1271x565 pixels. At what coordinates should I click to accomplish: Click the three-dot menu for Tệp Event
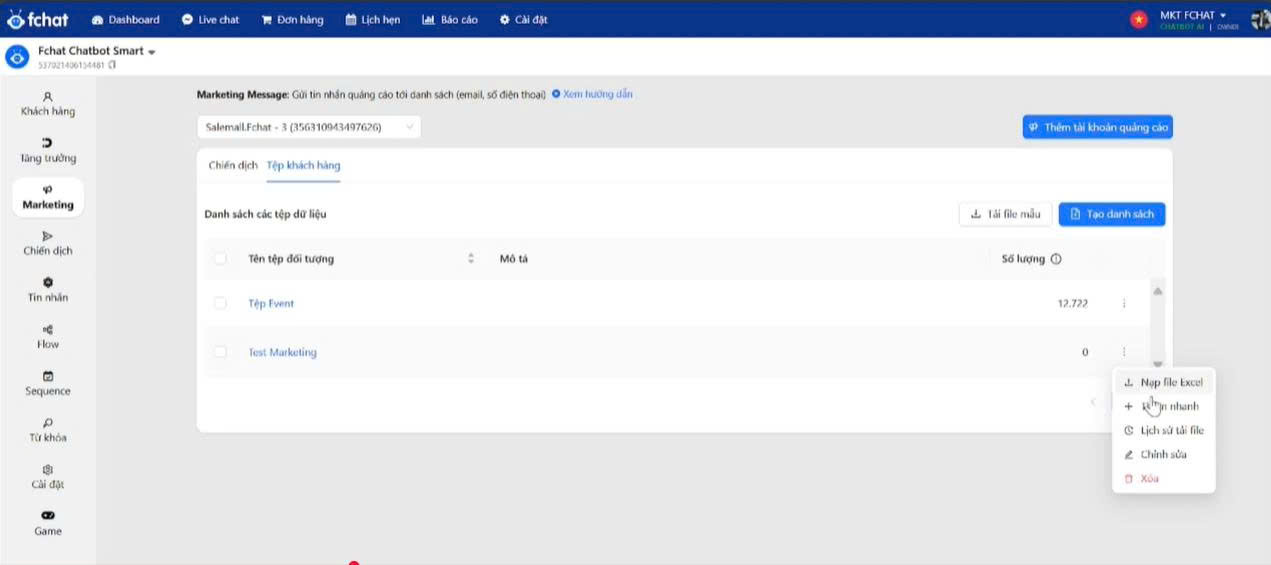[1124, 303]
